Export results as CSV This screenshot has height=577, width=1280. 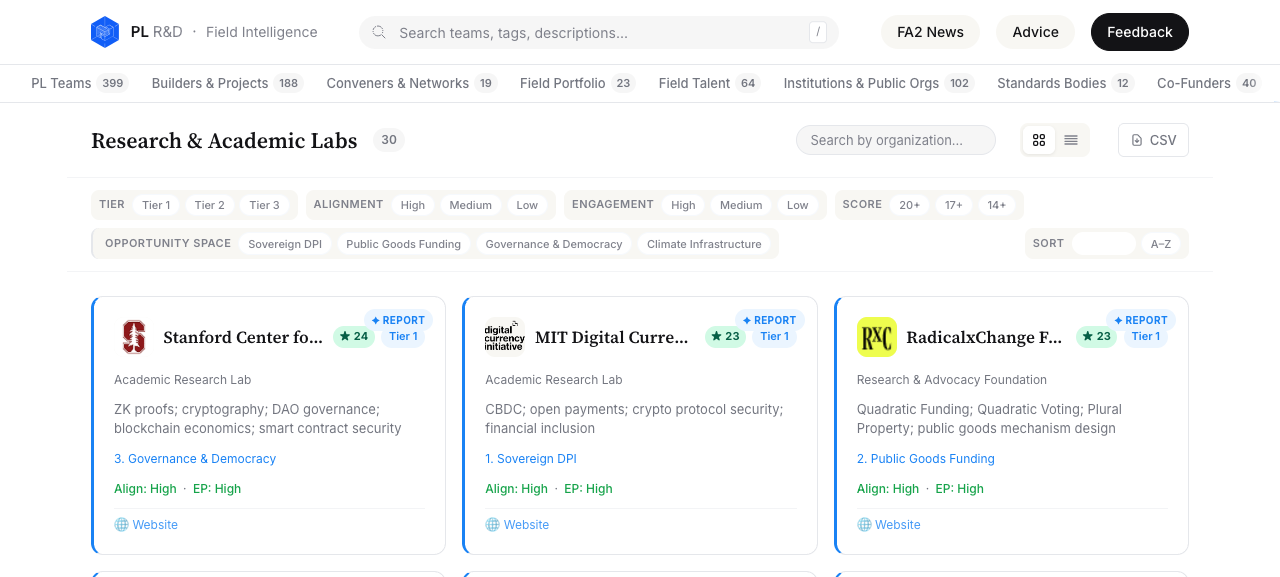pyautogui.click(x=1153, y=140)
